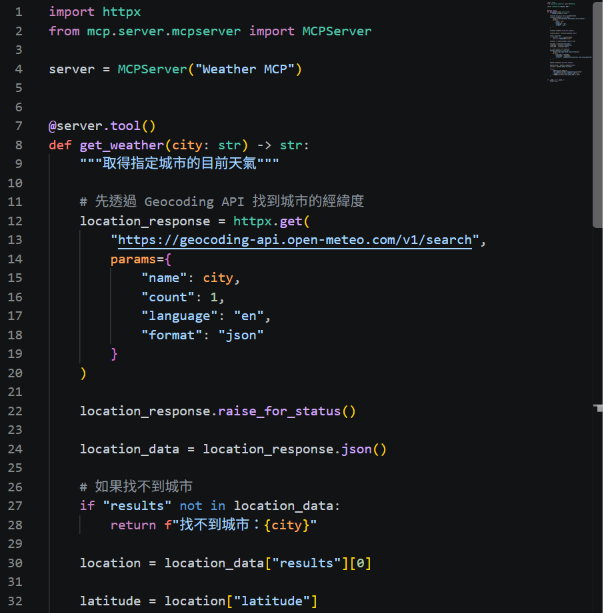Click the closing brace on line 19
Image resolution: width=603 pixels, height=613 pixels.
pyautogui.click(x=114, y=354)
